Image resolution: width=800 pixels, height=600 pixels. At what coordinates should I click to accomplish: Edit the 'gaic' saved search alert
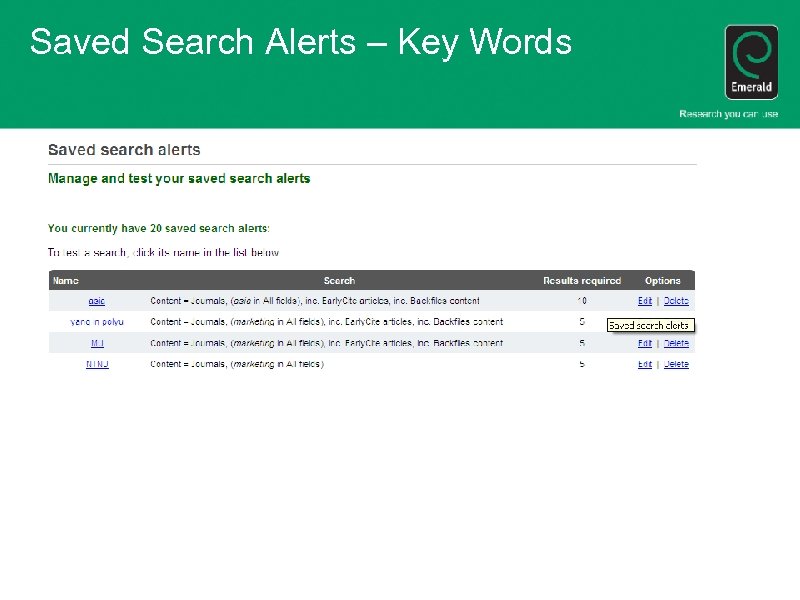coord(644,301)
